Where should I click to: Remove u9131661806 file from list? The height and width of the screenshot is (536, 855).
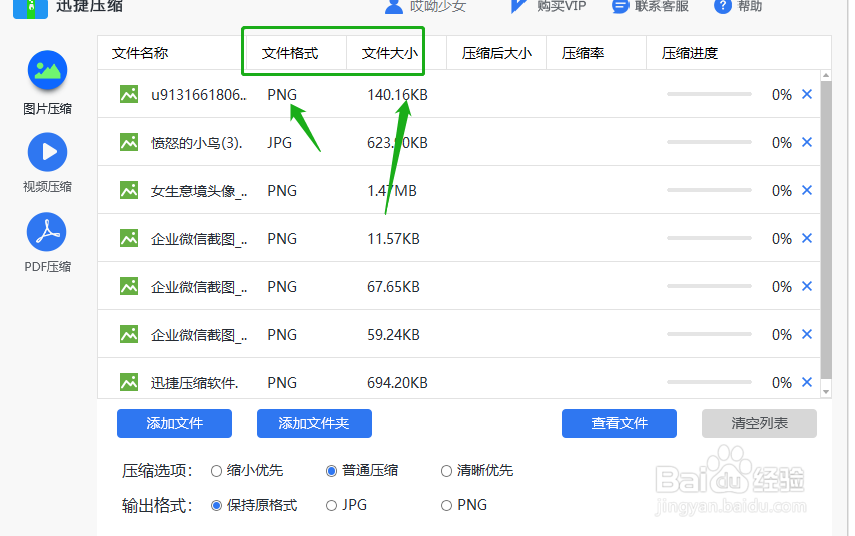[x=807, y=94]
